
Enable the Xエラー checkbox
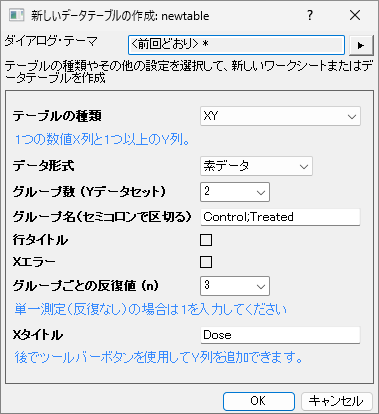(x=206, y=262)
